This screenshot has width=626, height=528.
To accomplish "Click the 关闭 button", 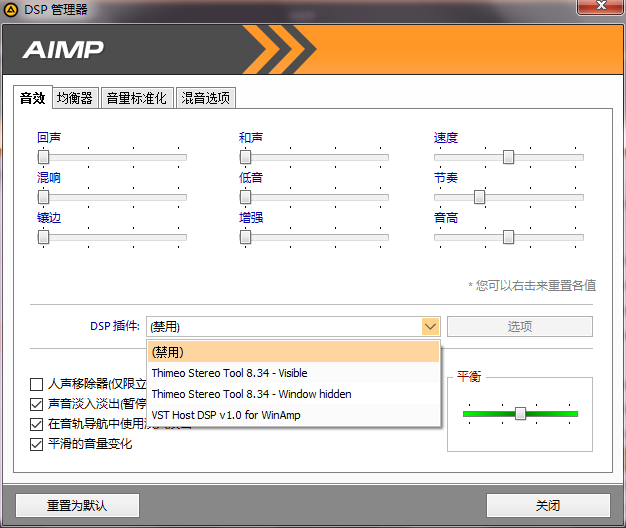I will 548,506.
